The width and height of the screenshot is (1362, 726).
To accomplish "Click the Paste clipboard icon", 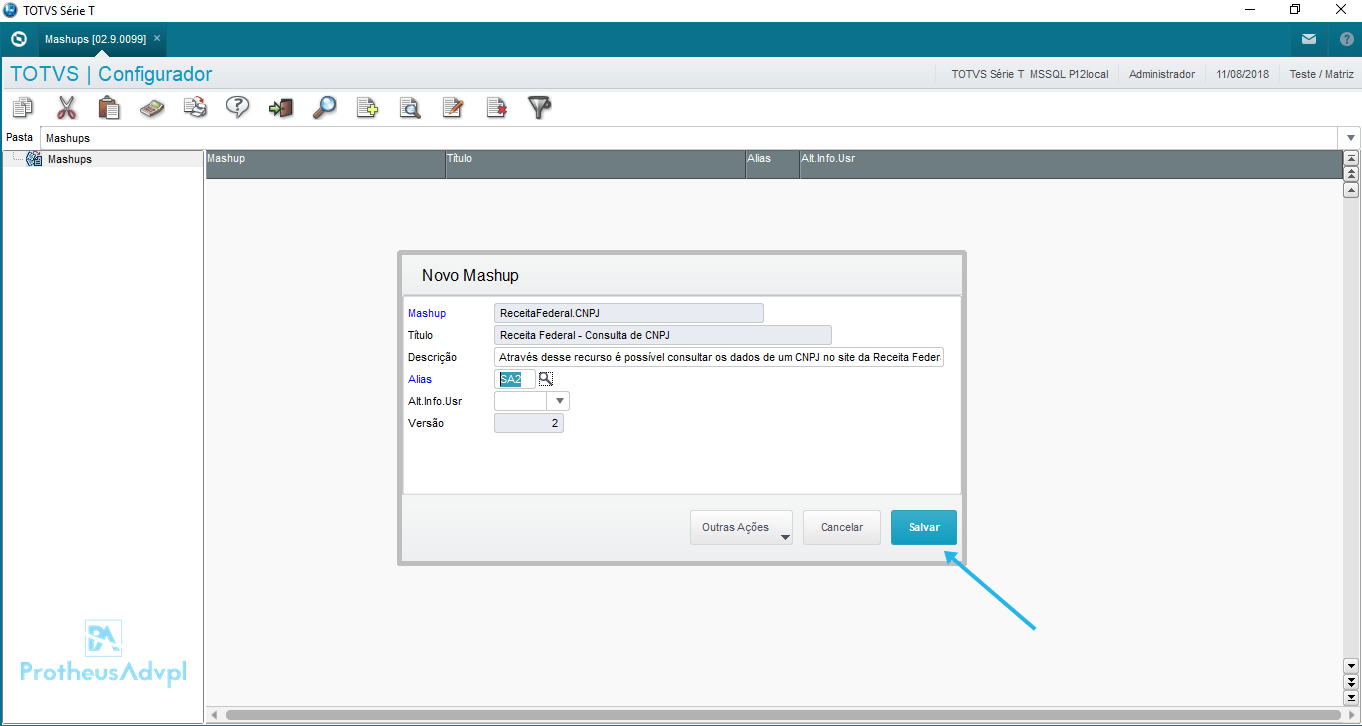I will click(109, 107).
